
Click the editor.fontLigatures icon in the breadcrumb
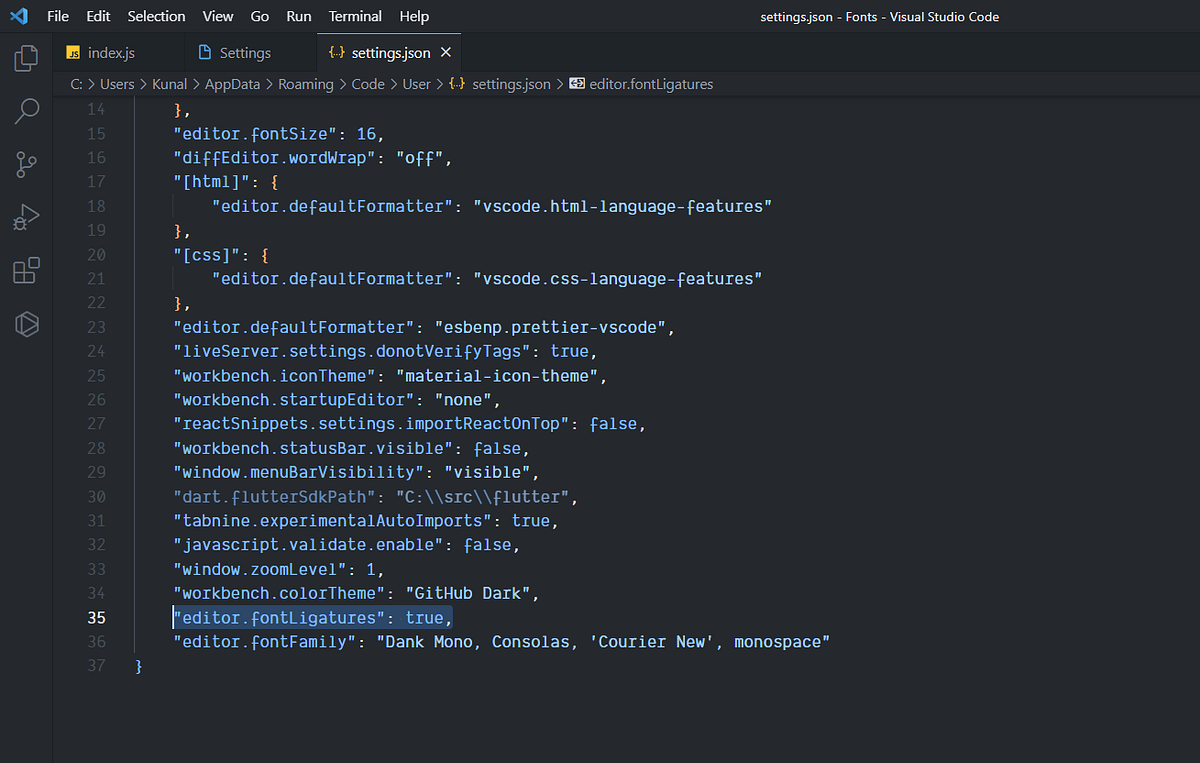click(x=576, y=84)
